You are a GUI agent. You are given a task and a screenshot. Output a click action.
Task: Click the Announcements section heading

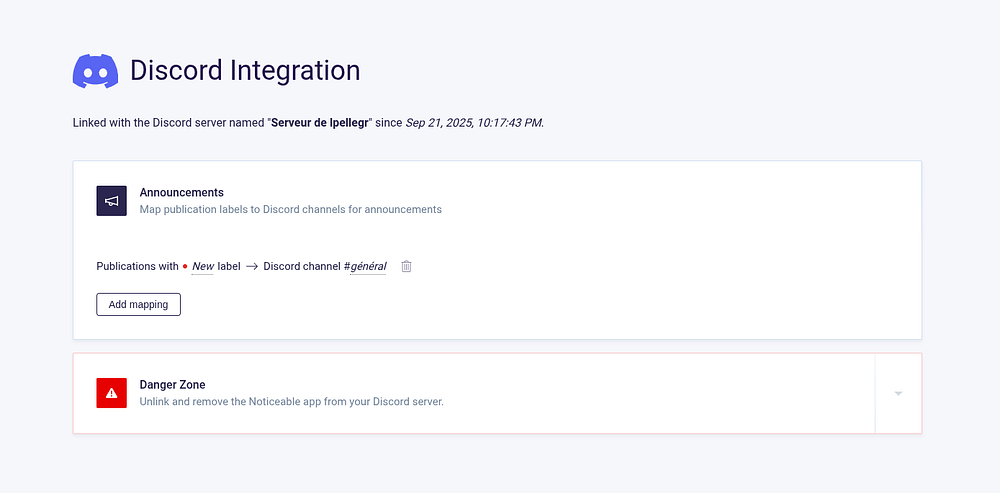[x=181, y=192]
